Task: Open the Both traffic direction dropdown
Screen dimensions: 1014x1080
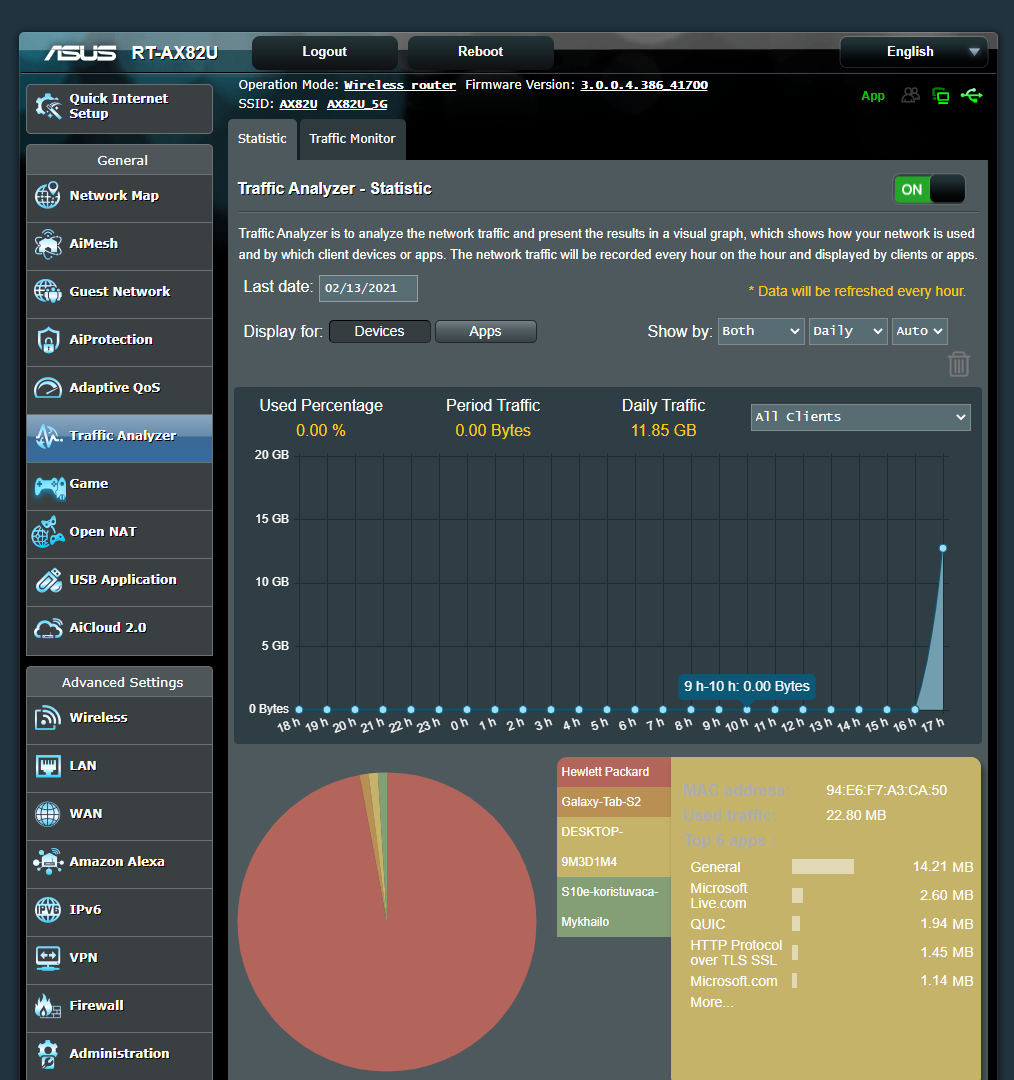Action: point(760,331)
